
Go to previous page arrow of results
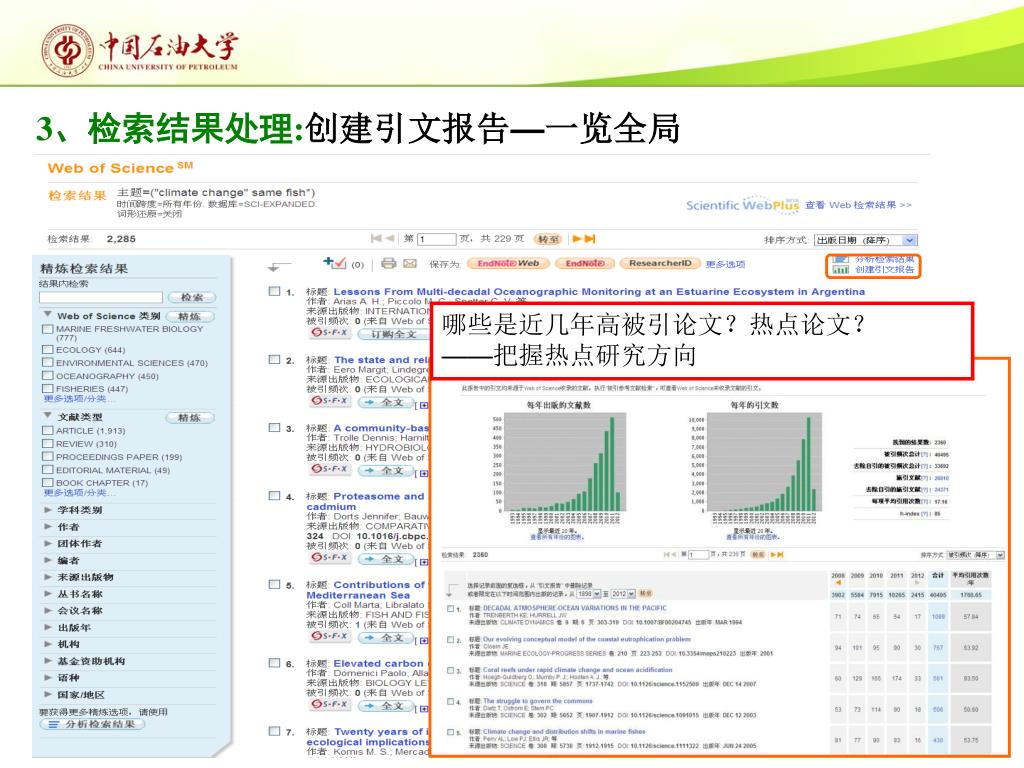[x=390, y=239]
